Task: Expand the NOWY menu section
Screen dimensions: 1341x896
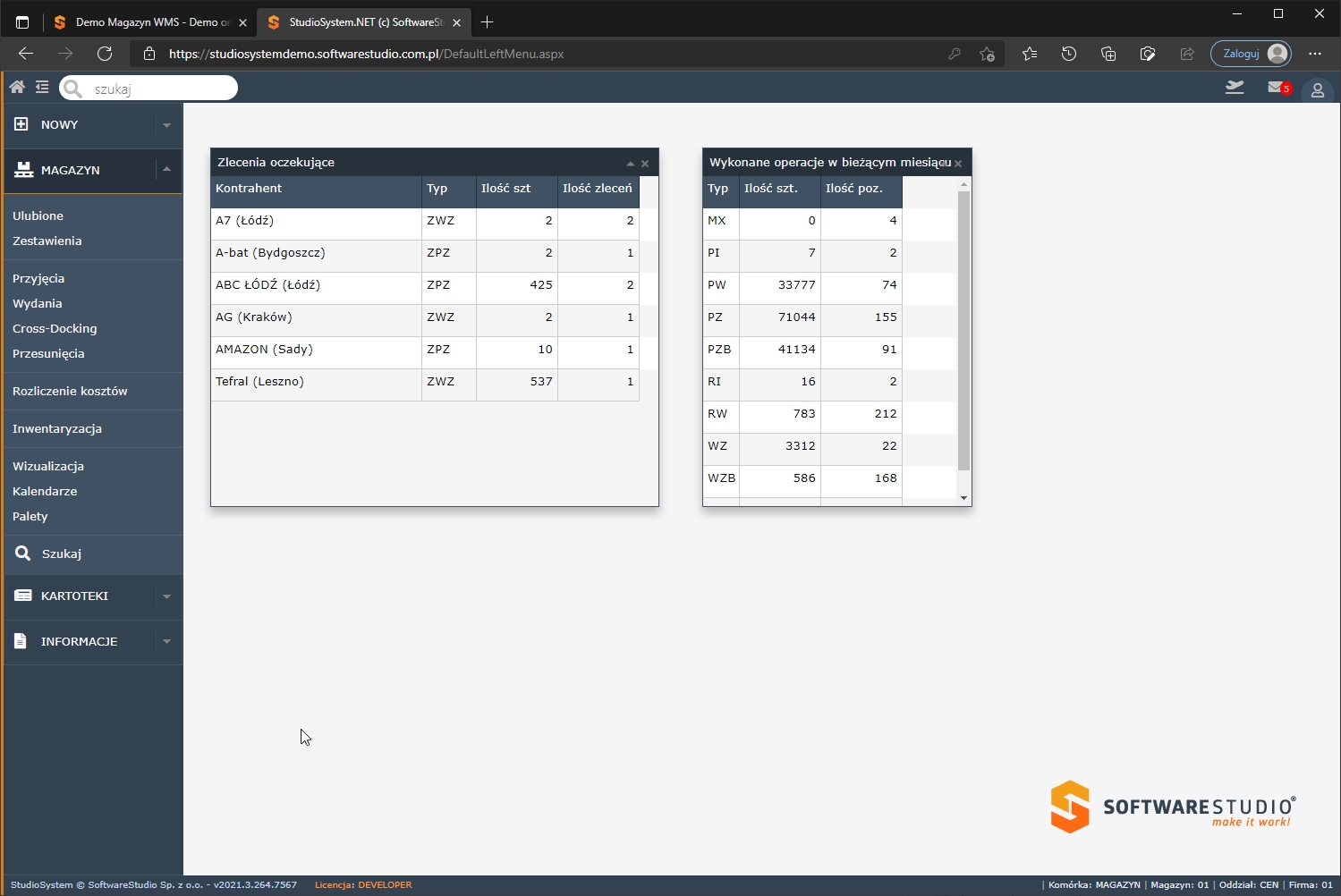Action: pos(166,125)
